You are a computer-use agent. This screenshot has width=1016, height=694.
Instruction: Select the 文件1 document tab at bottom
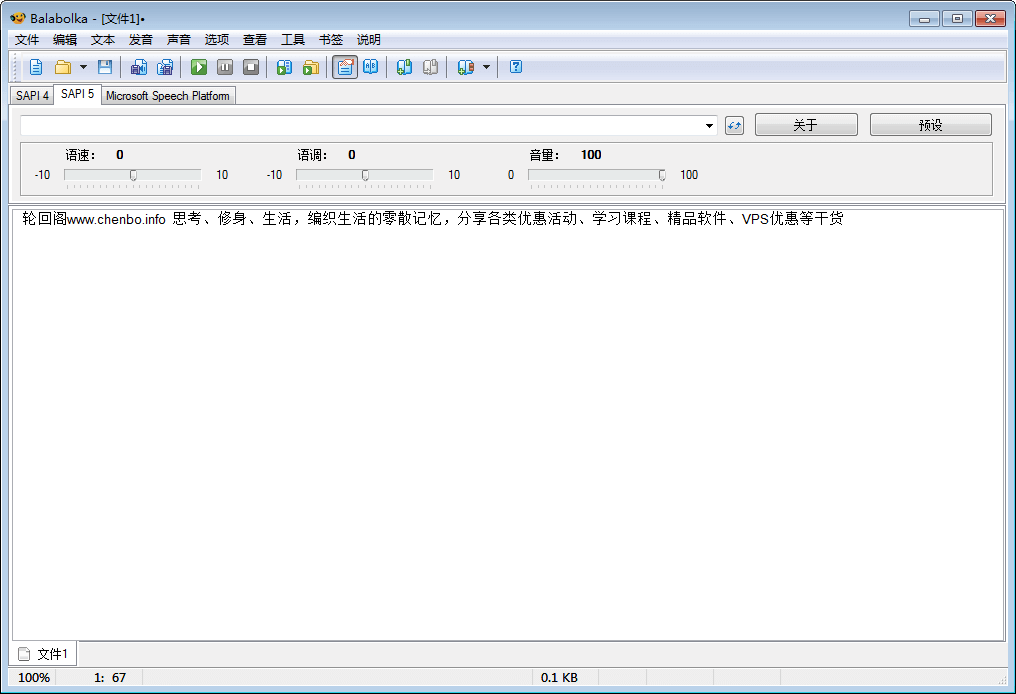click(x=43, y=654)
